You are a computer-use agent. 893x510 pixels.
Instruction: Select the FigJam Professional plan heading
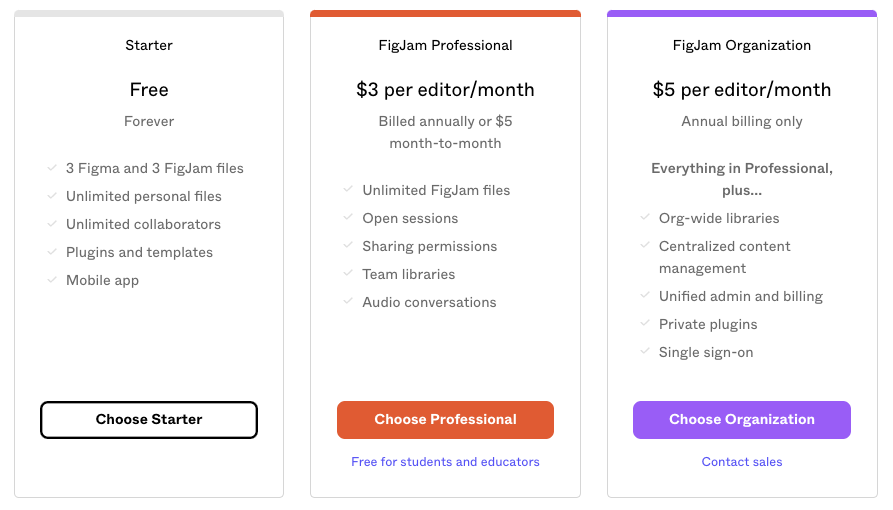coord(445,45)
